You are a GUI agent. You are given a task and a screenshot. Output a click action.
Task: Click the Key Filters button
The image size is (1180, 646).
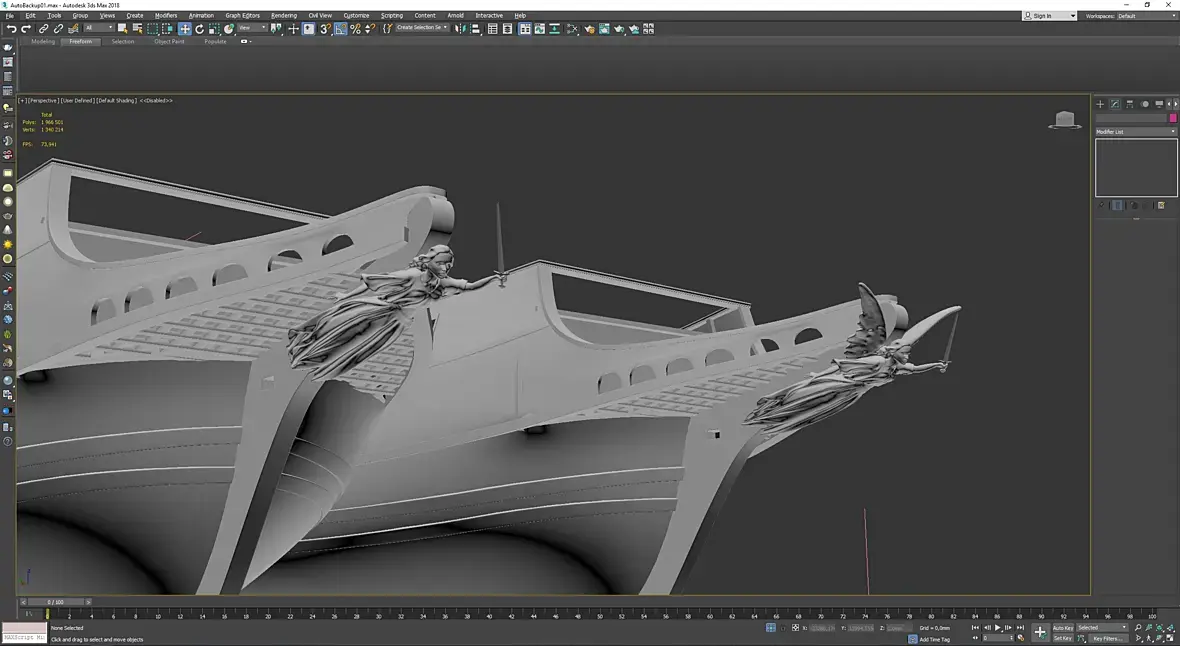click(x=1107, y=638)
